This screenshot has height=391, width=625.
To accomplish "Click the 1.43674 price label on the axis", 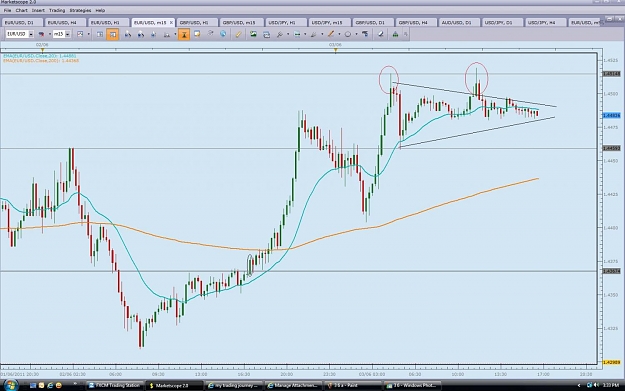I will tap(611, 271).
